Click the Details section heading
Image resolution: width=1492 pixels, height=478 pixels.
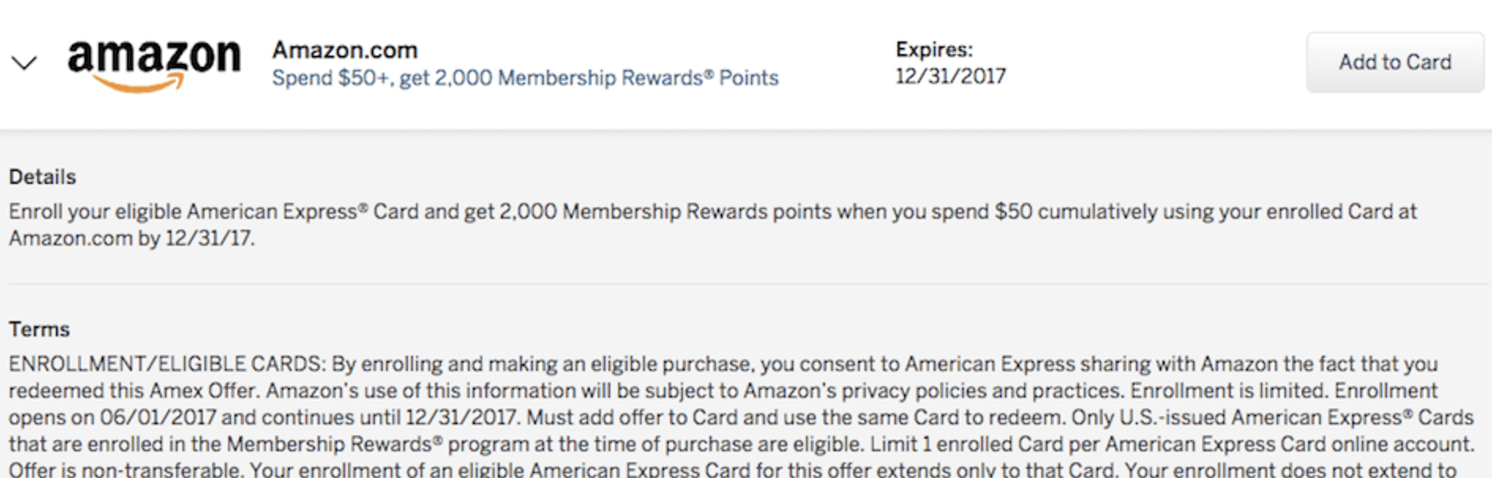tap(43, 177)
